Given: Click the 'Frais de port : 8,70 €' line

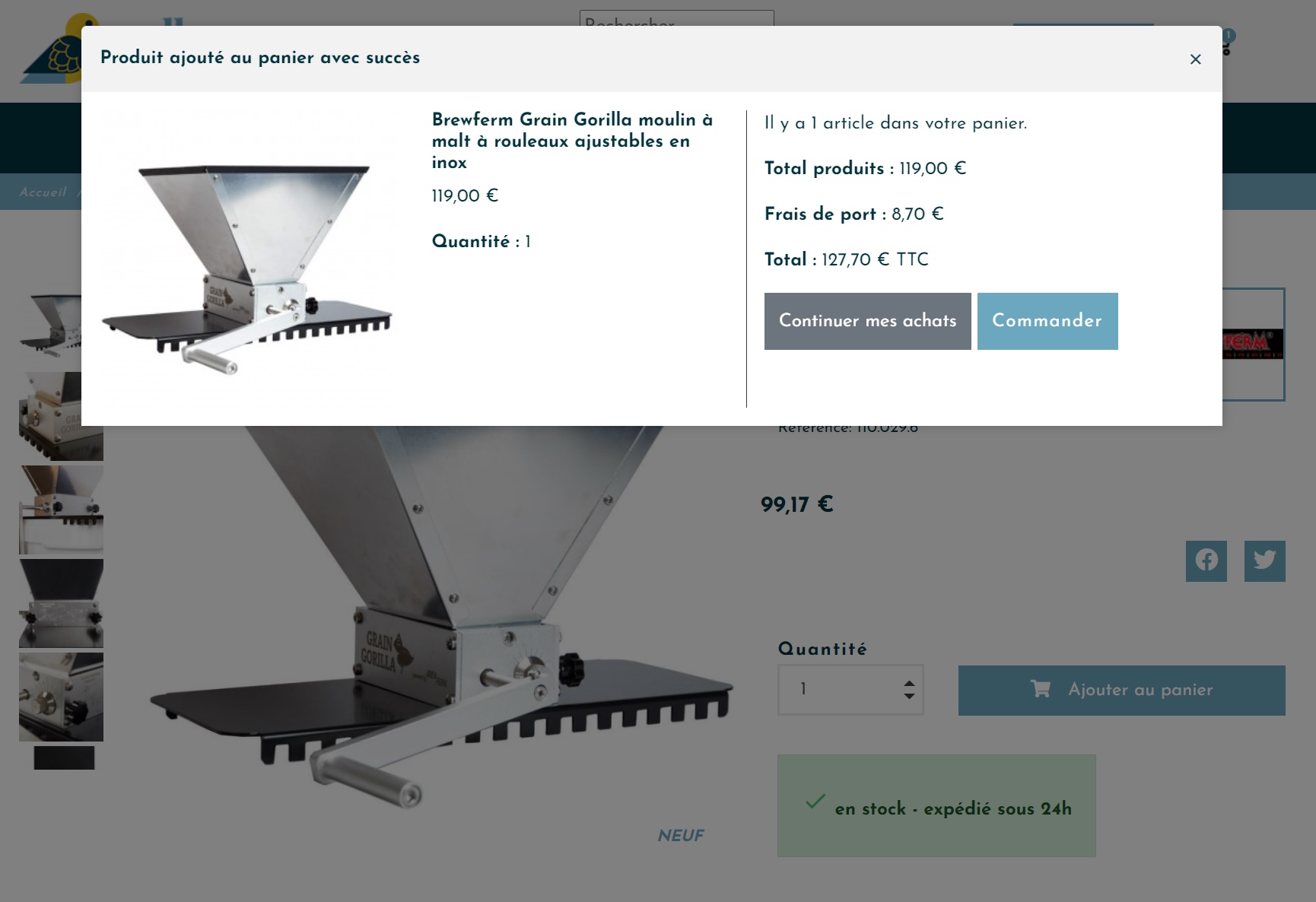Looking at the screenshot, I should (853, 214).
